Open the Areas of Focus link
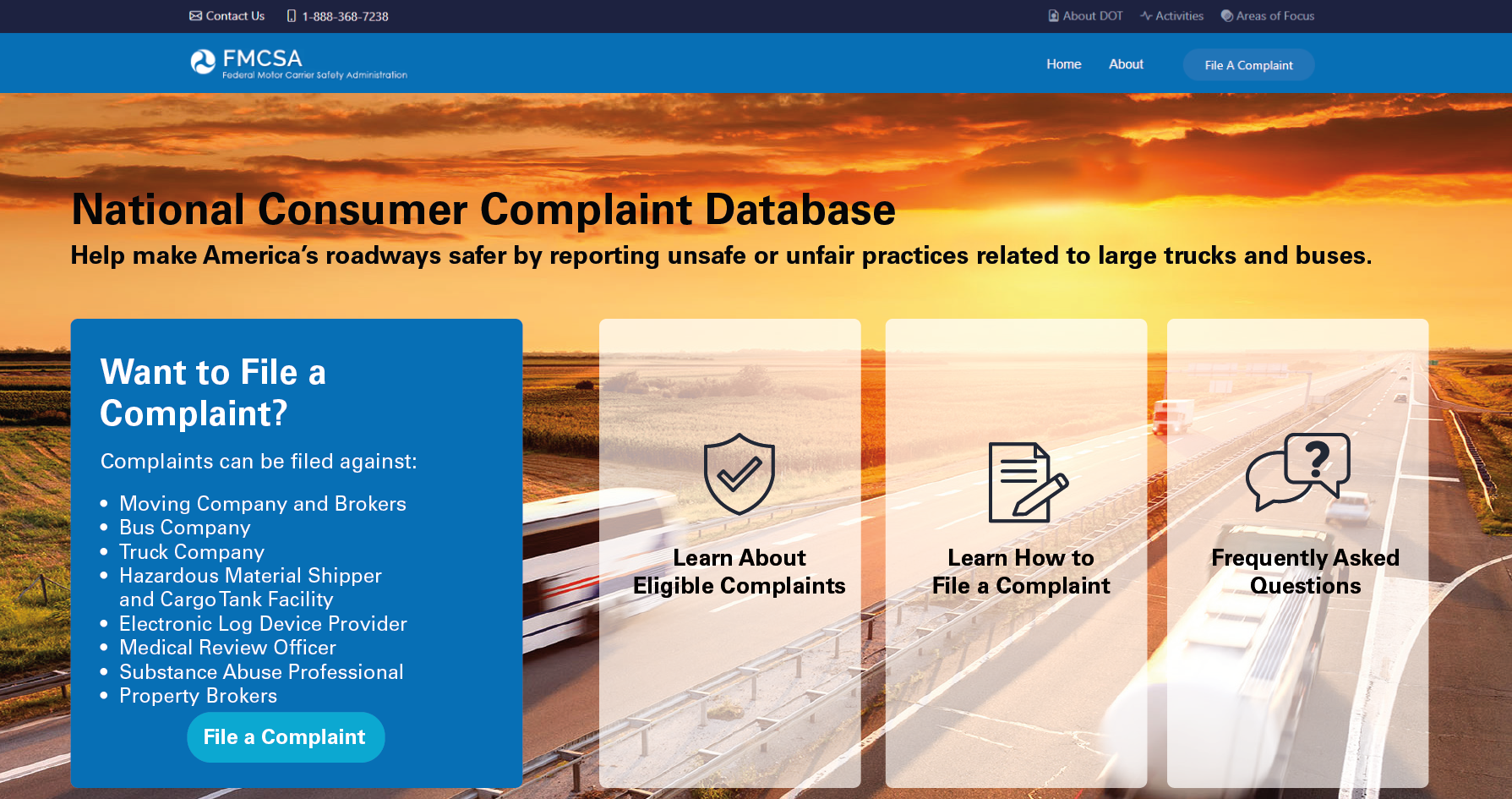 click(x=1275, y=16)
